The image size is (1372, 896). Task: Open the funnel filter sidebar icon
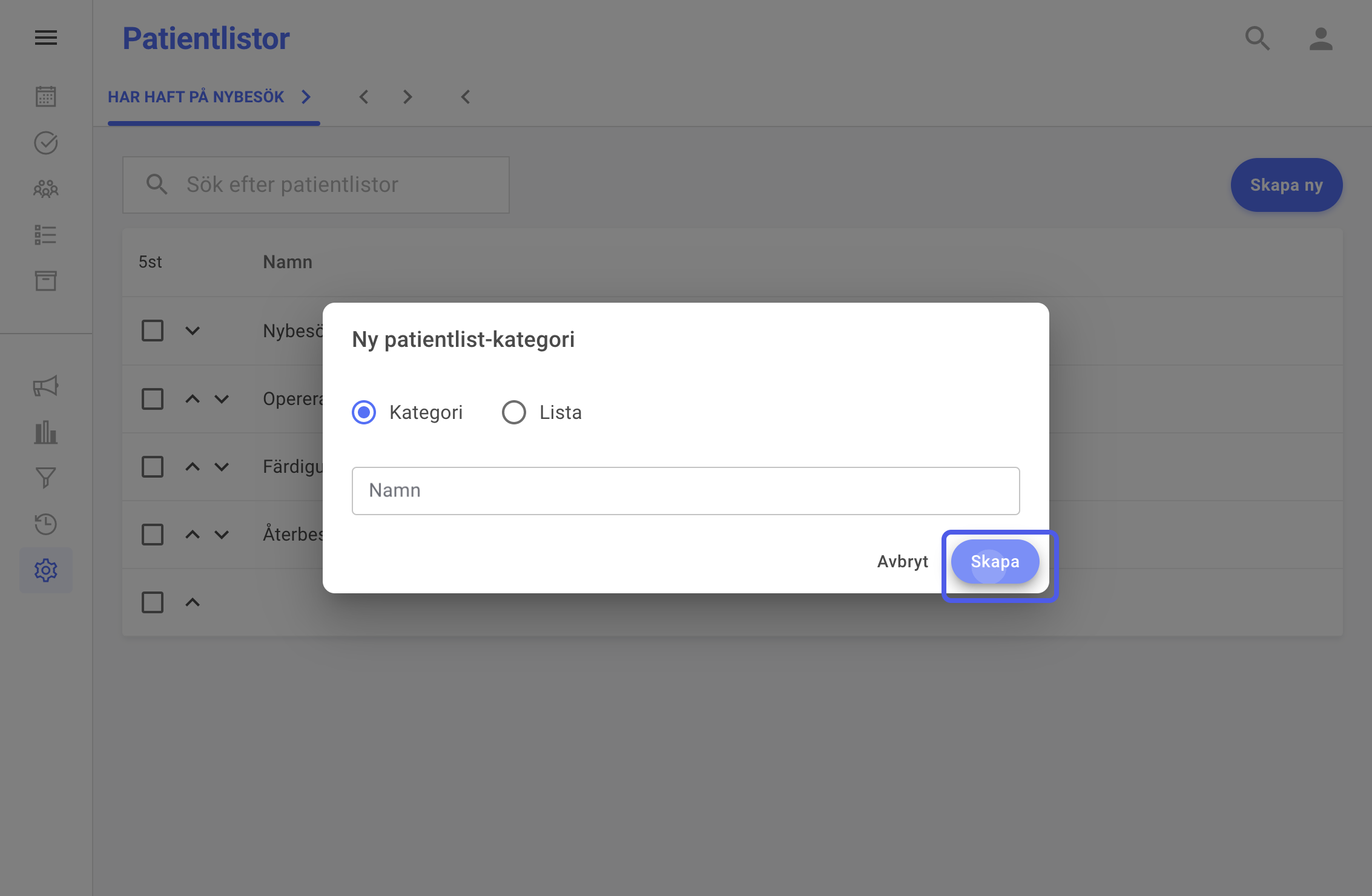pyautogui.click(x=46, y=478)
